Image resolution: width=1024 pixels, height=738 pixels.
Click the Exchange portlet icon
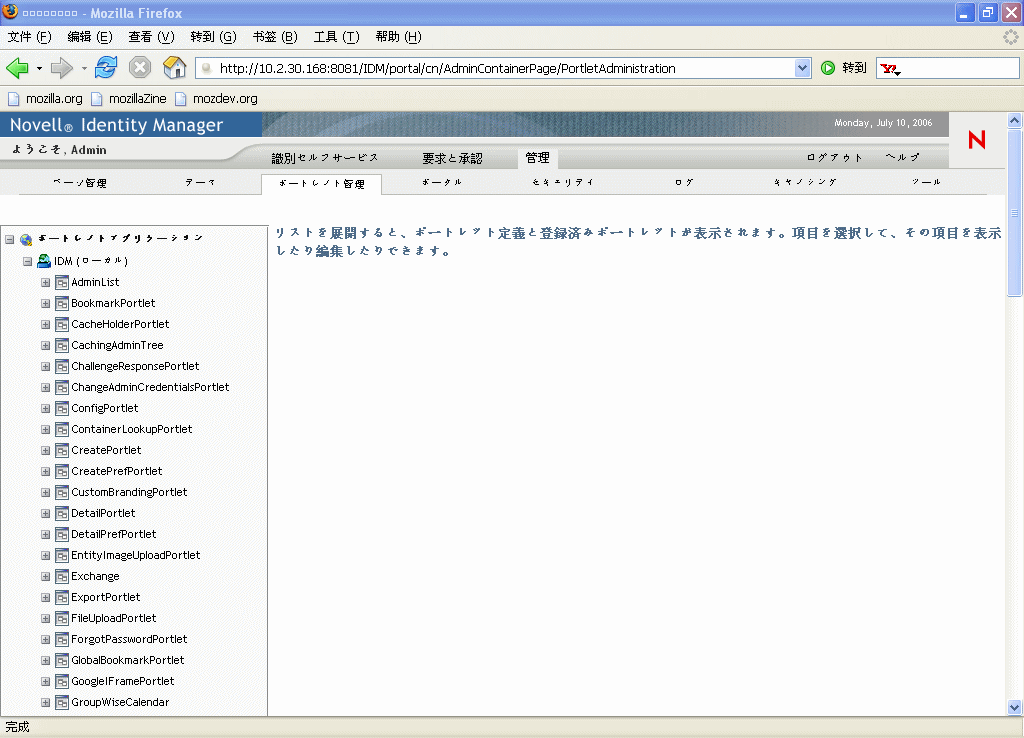[62, 577]
